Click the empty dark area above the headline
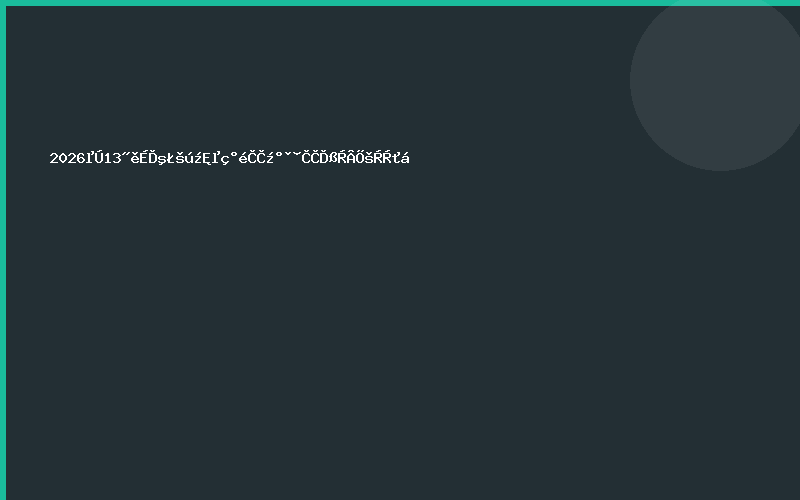Viewport: 800px width, 500px height. click(300, 80)
